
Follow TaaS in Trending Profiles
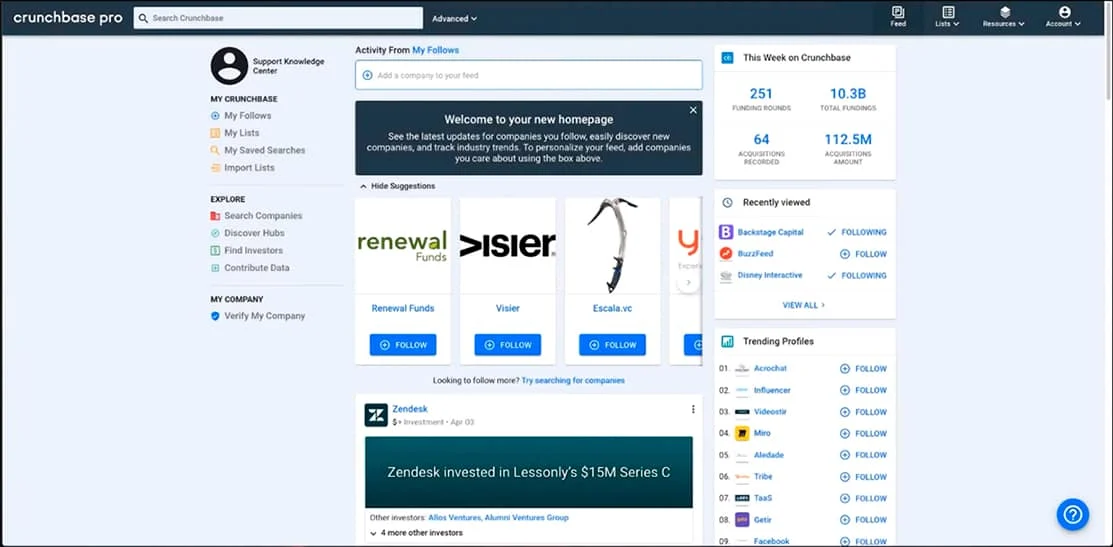(x=863, y=499)
